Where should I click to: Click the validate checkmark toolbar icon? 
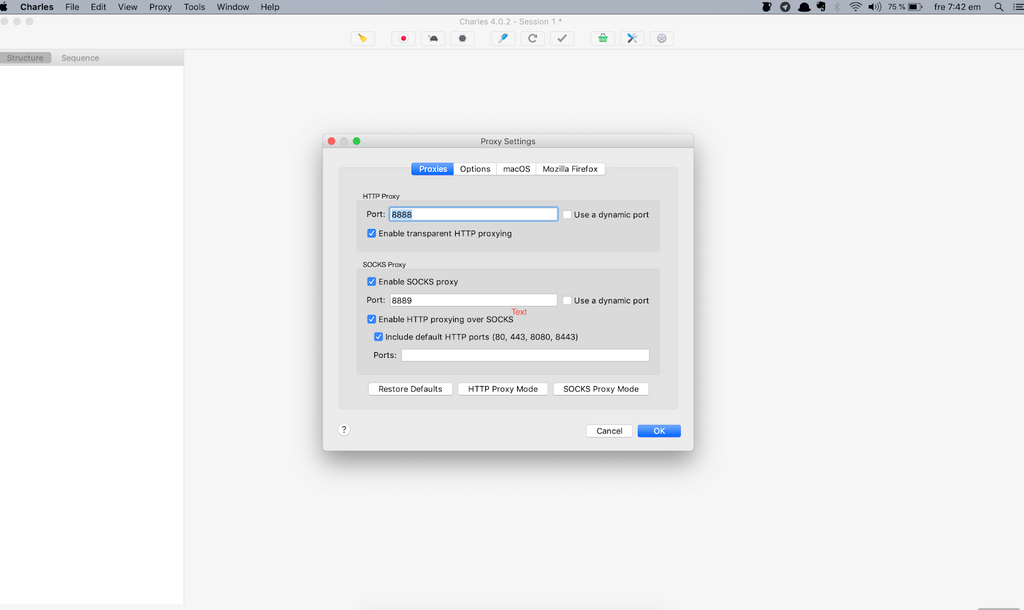point(562,39)
